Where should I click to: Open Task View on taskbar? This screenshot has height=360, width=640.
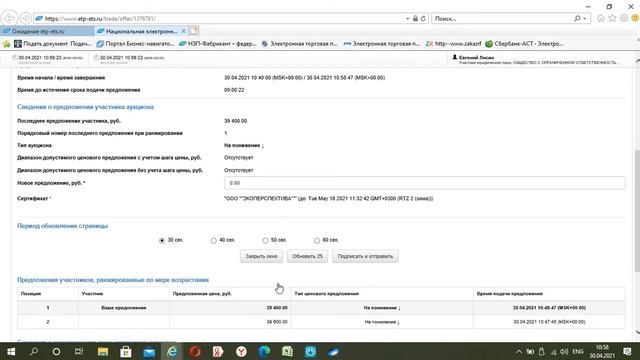pos(79,351)
